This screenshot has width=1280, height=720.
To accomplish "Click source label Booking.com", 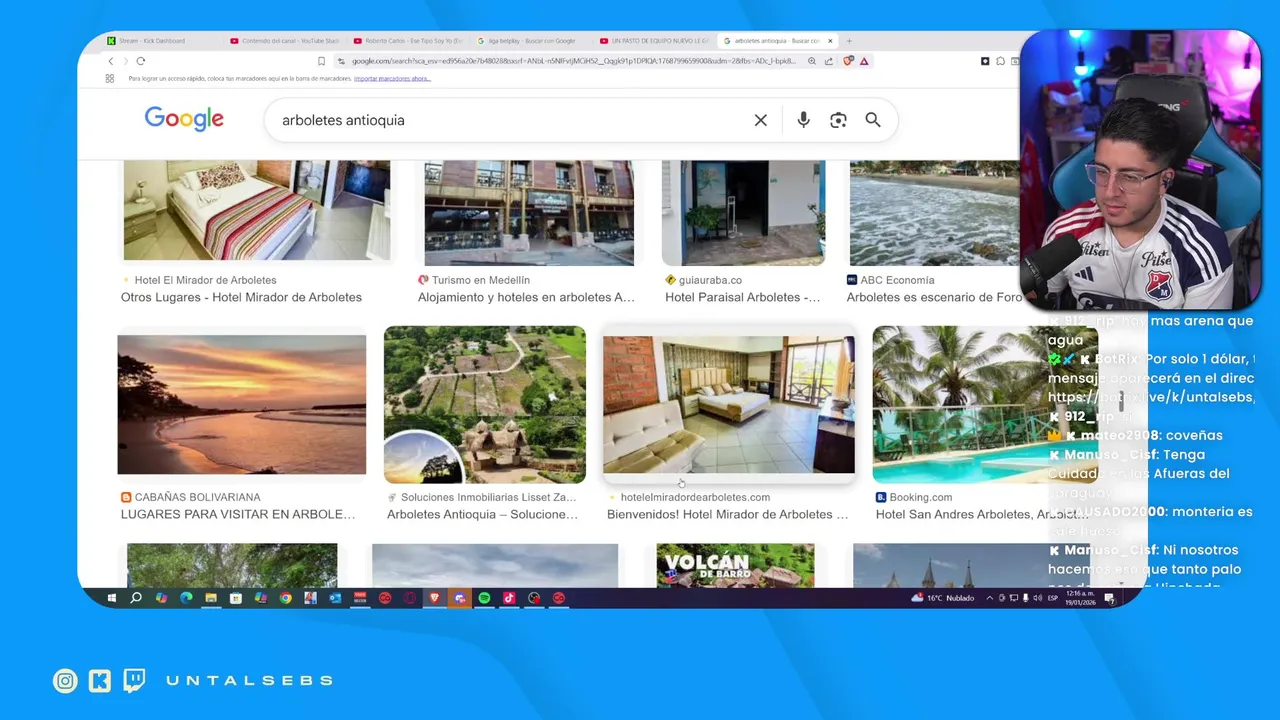I will pos(921,497).
